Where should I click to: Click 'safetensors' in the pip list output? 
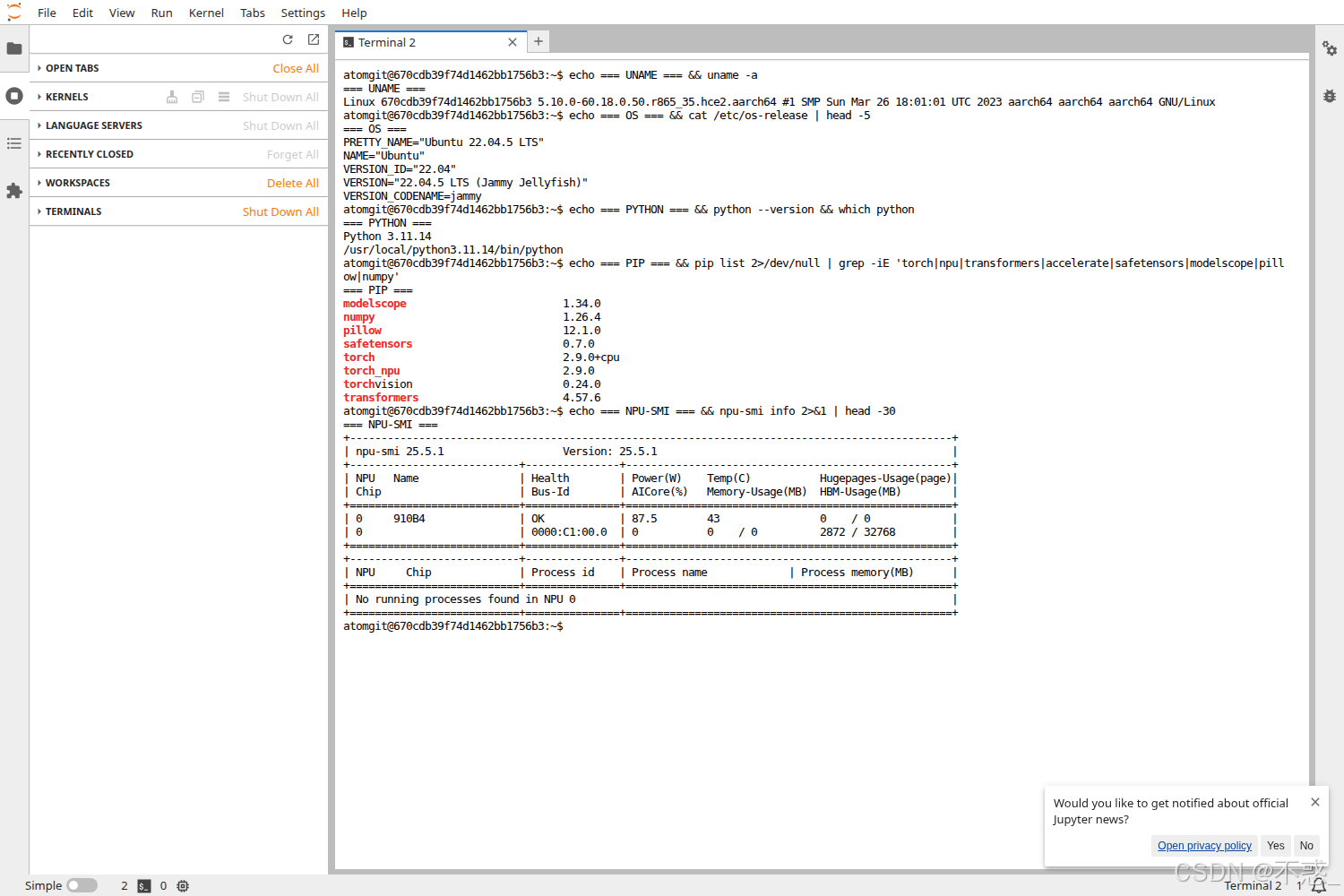pyautogui.click(x=378, y=344)
